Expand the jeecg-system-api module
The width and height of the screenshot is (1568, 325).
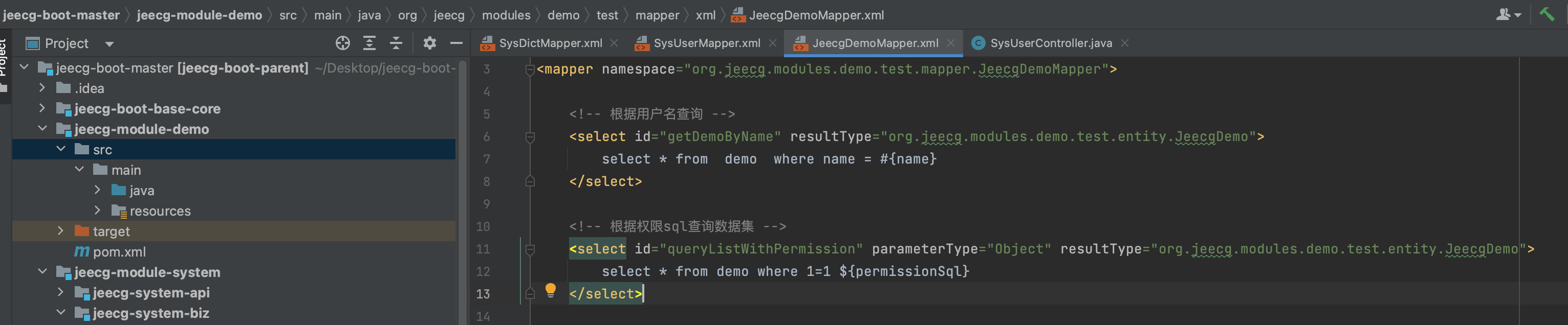click(61, 292)
